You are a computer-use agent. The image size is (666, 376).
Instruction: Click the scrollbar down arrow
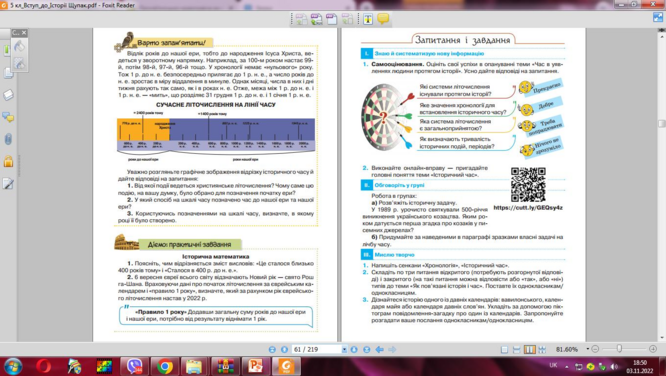[x=661, y=338]
